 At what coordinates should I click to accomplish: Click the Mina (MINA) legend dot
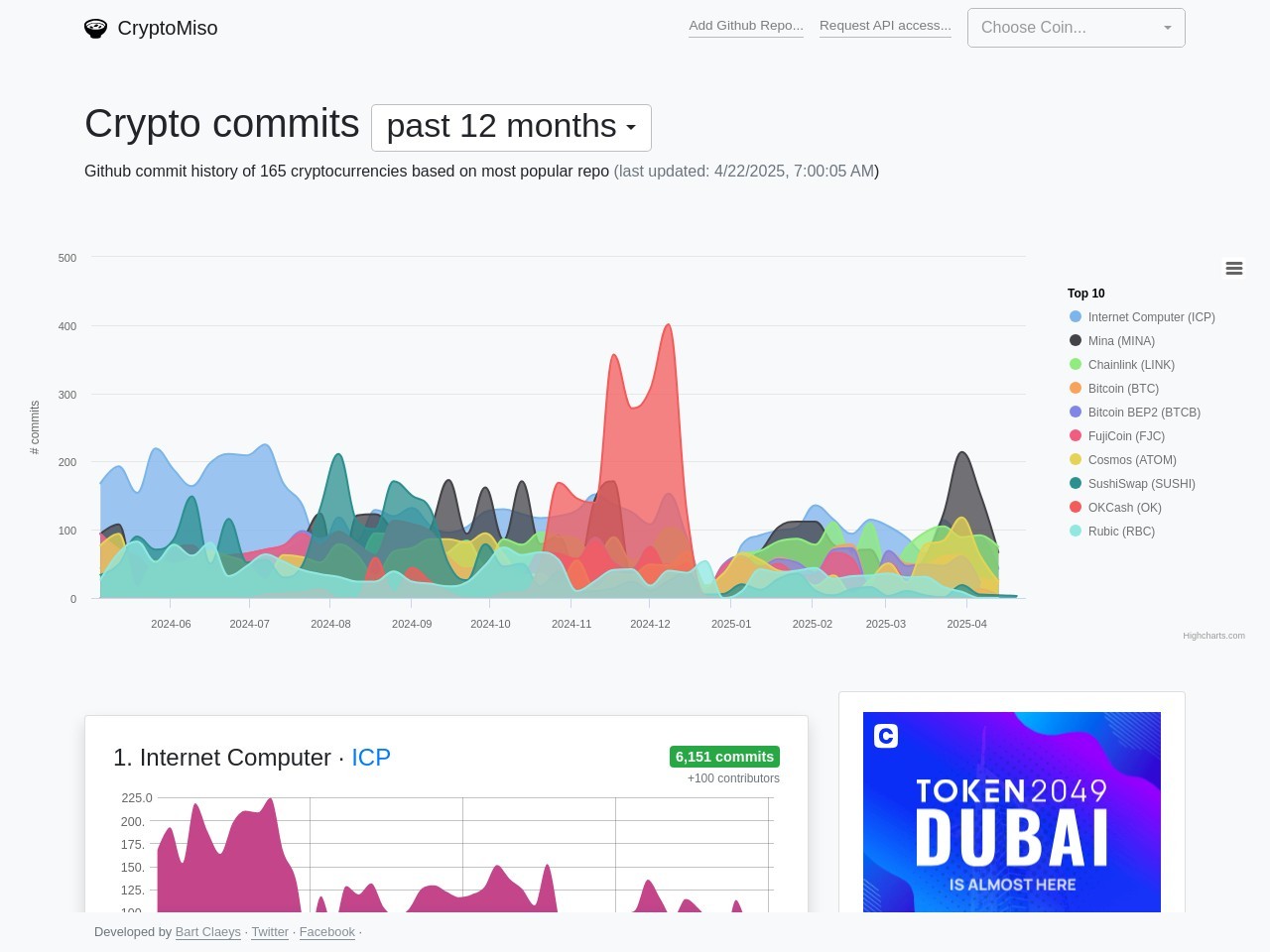pos(1075,340)
